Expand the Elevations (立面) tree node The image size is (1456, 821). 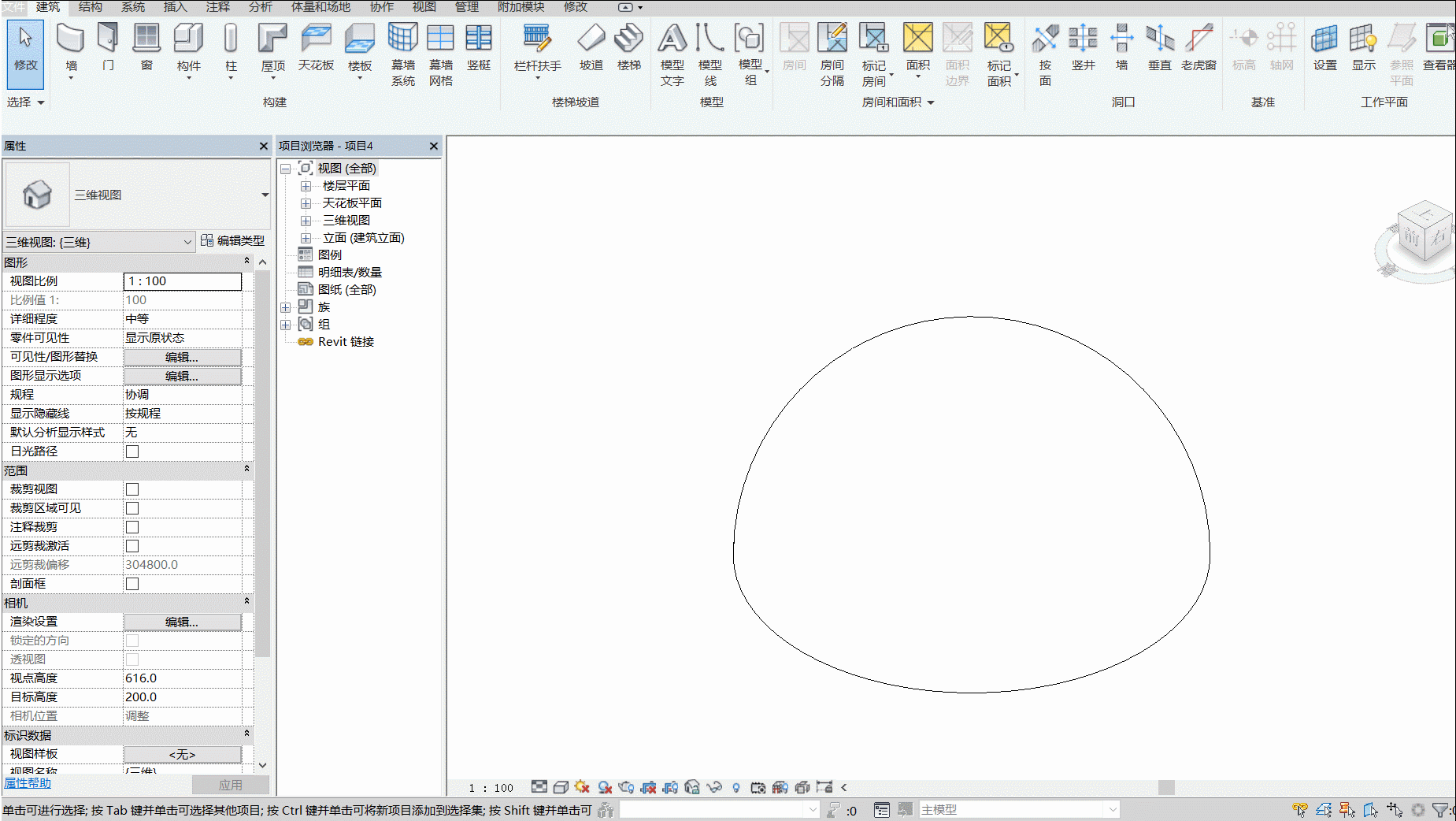[306, 238]
